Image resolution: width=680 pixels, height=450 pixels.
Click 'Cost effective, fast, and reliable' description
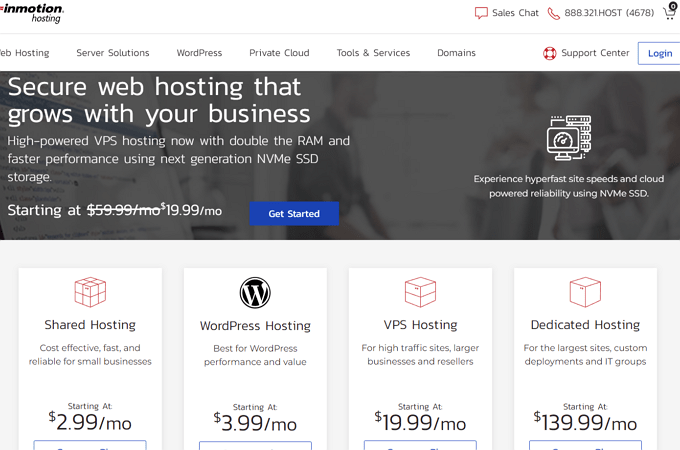(x=90, y=355)
